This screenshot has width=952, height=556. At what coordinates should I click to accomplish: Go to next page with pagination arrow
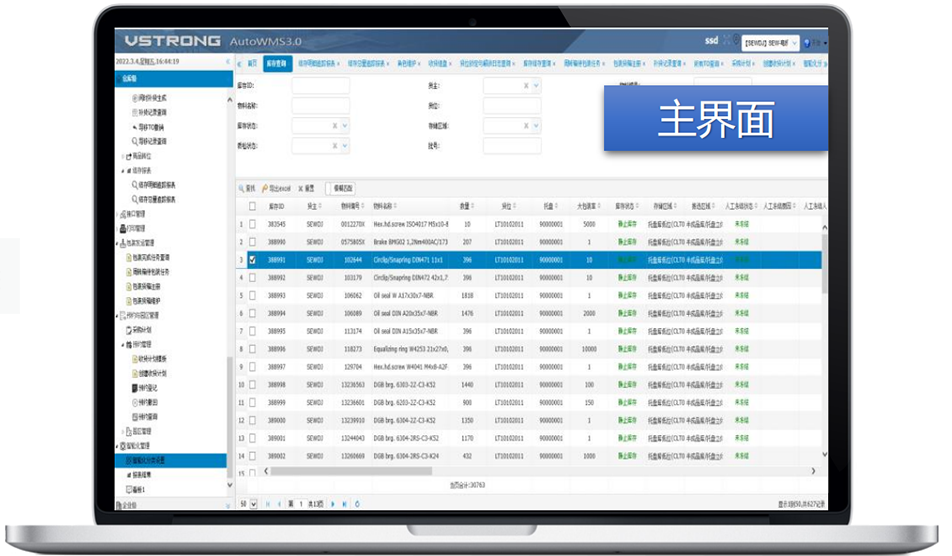click(333, 504)
